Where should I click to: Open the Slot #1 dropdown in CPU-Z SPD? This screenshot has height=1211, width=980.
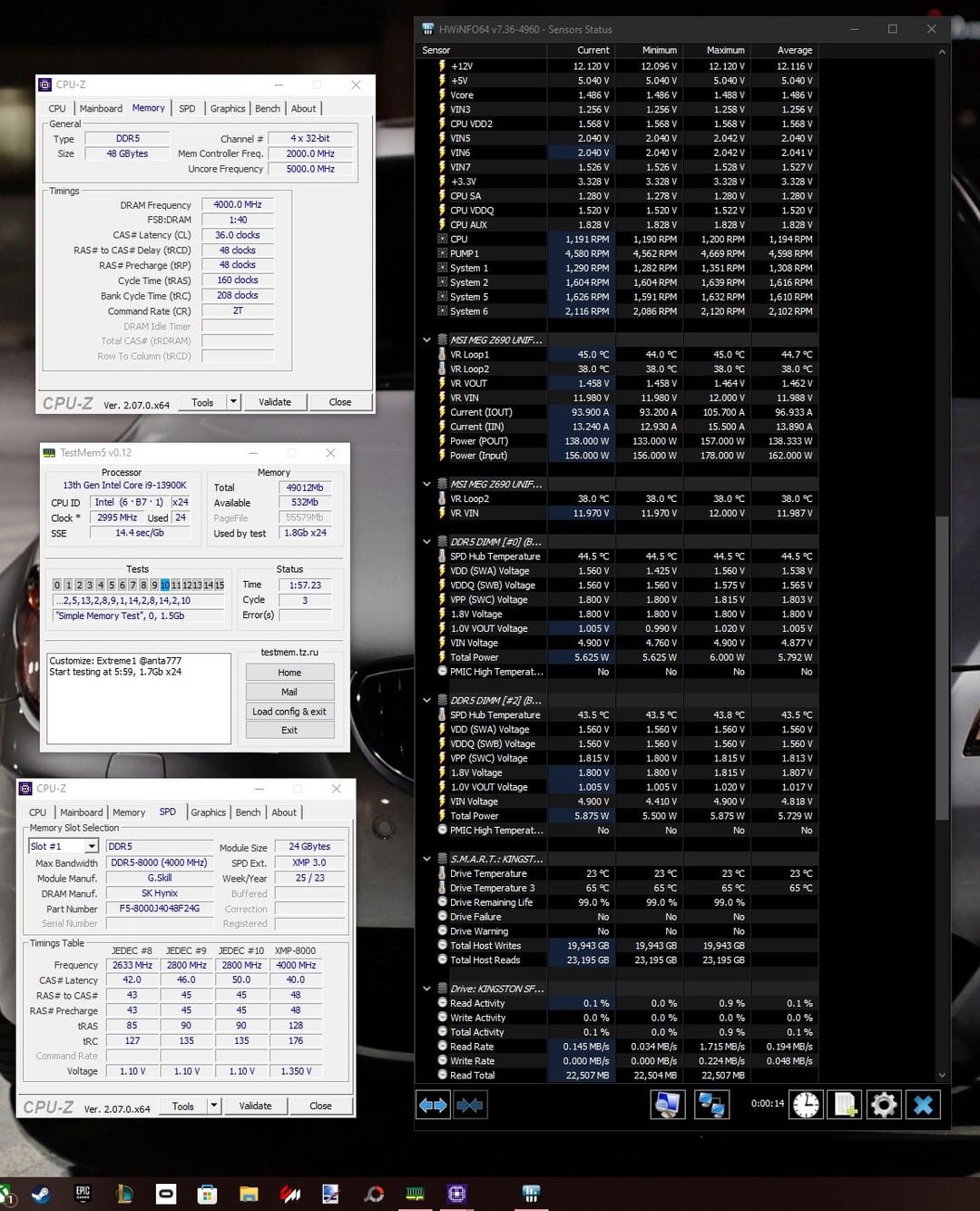(x=92, y=846)
